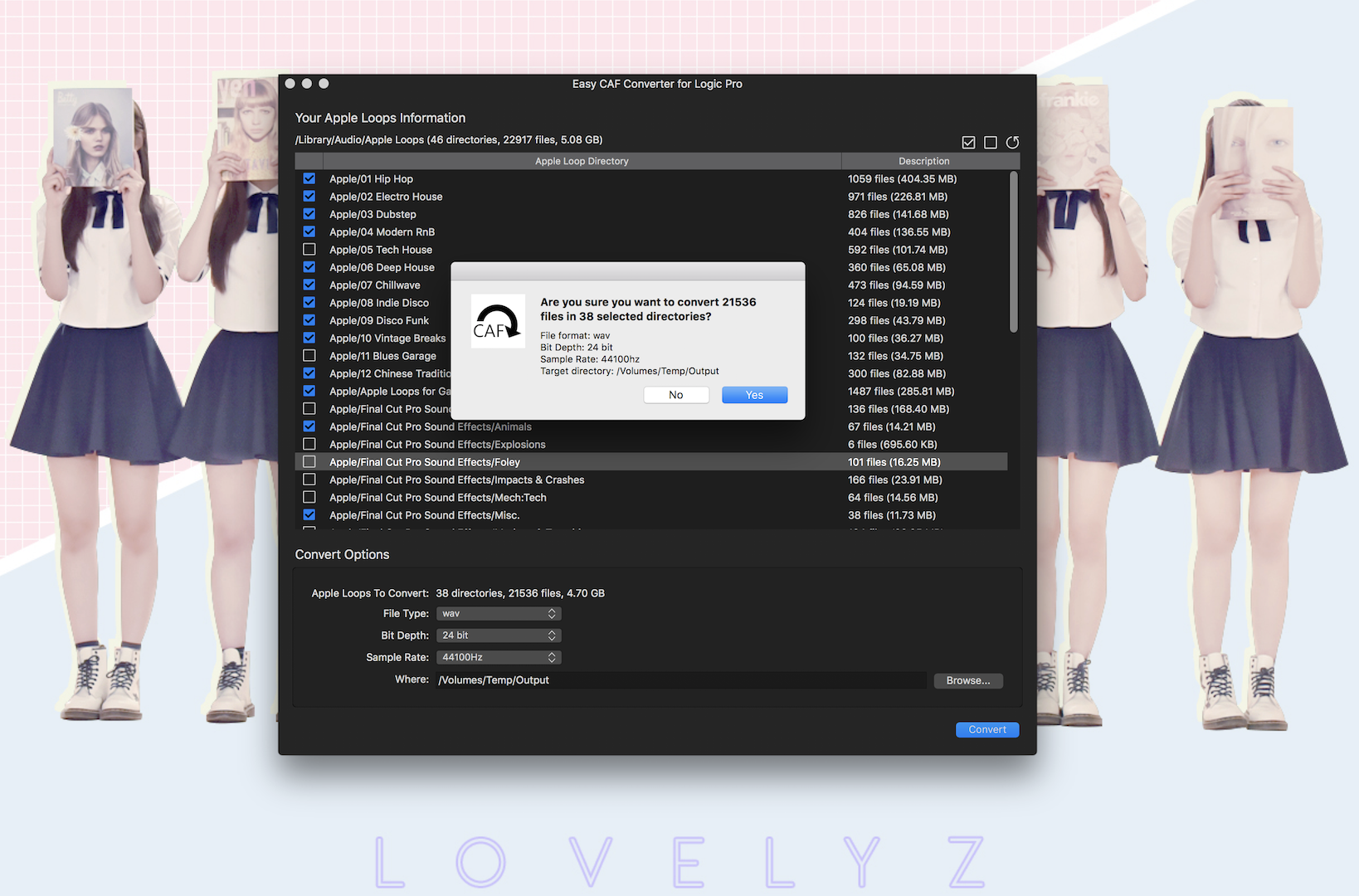Click the CAF converter logo in dialog
Screen dimensions: 1359x896
[498, 322]
